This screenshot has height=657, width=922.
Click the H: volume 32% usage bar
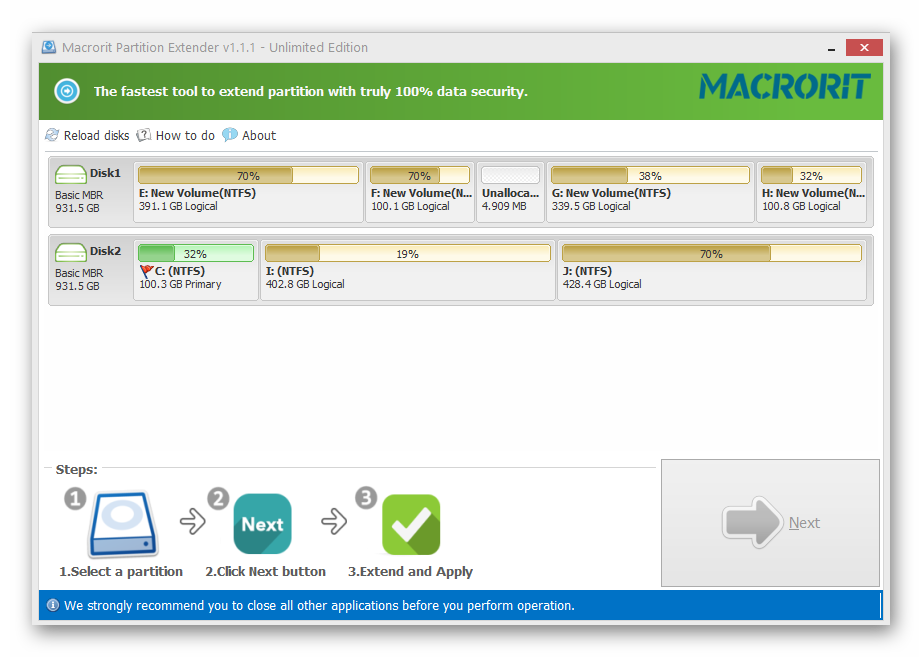[811, 175]
